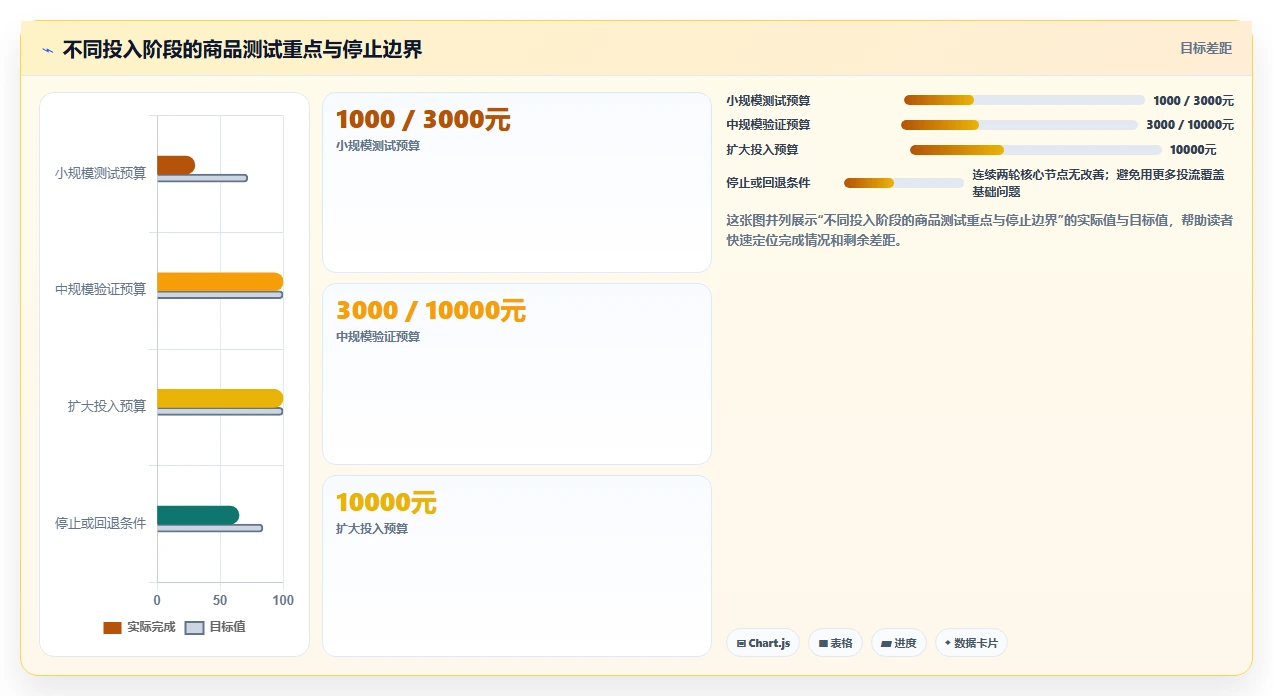Image resolution: width=1273 pixels, height=696 pixels.
Task: Click the 数据卡片 tag chip
Action: pyautogui.click(x=971, y=643)
